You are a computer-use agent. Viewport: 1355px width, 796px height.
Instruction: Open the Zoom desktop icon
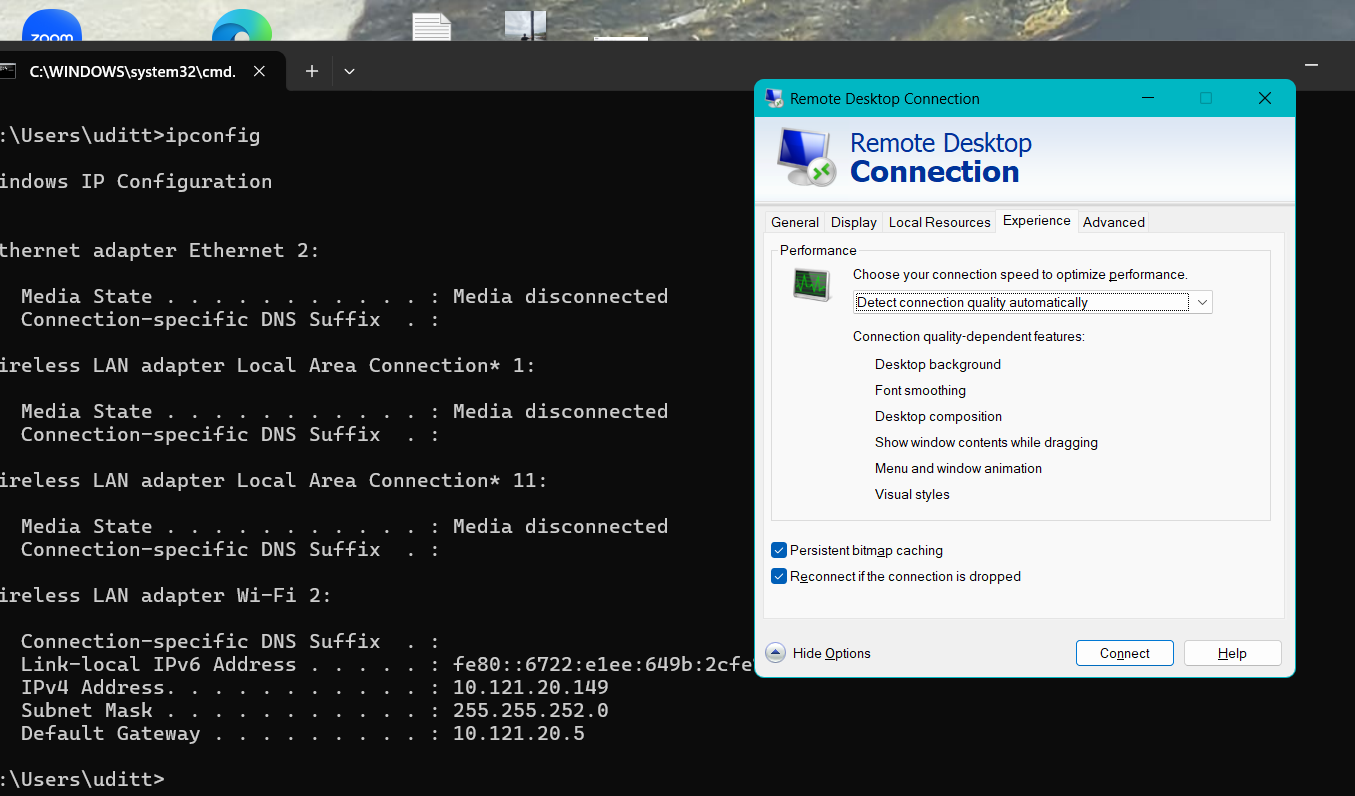[52, 25]
